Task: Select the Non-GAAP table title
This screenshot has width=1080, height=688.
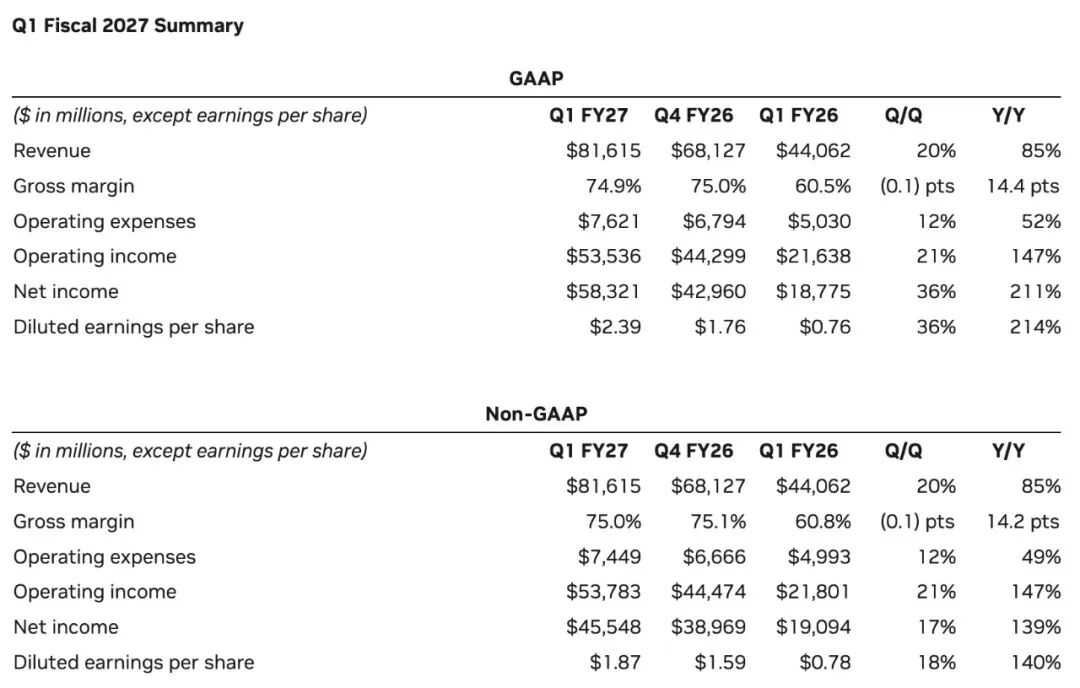Action: click(536, 414)
